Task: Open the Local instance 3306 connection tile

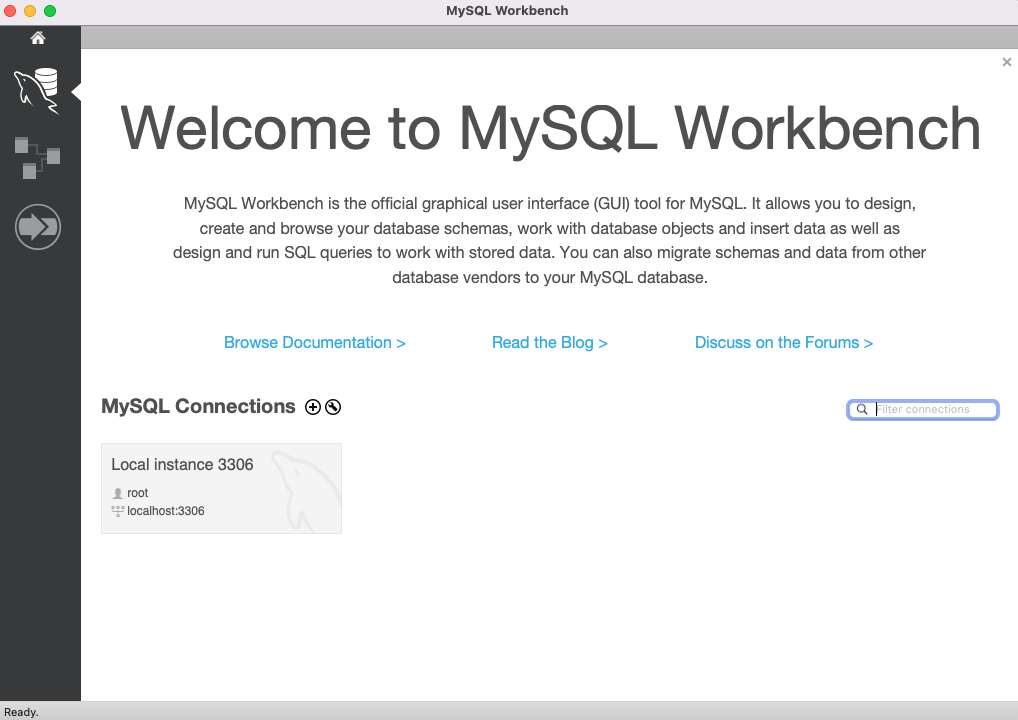Action: 221,488
